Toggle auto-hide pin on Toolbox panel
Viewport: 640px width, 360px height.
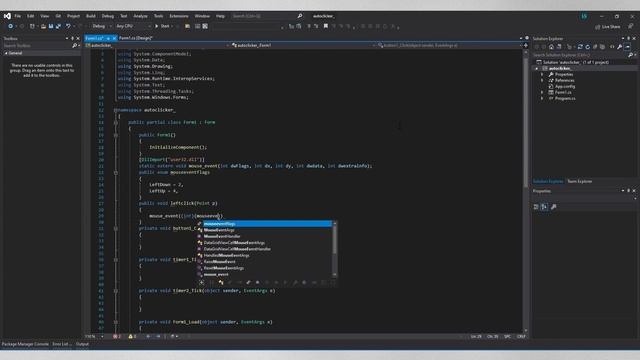tap(73, 38)
